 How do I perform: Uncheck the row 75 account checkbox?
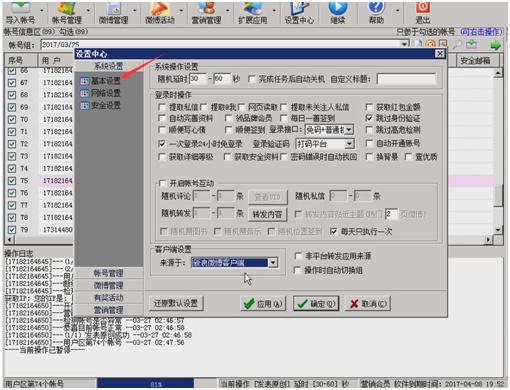pyautogui.click(x=12, y=181)
